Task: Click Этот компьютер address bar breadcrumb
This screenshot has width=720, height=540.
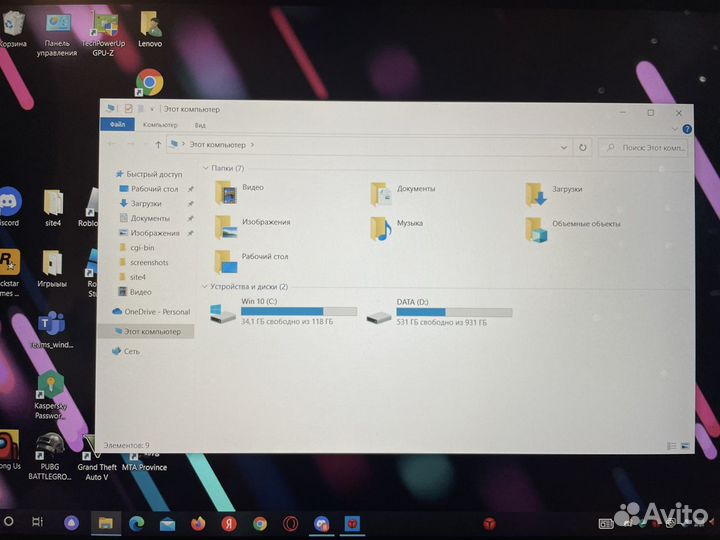Action: 218,145
